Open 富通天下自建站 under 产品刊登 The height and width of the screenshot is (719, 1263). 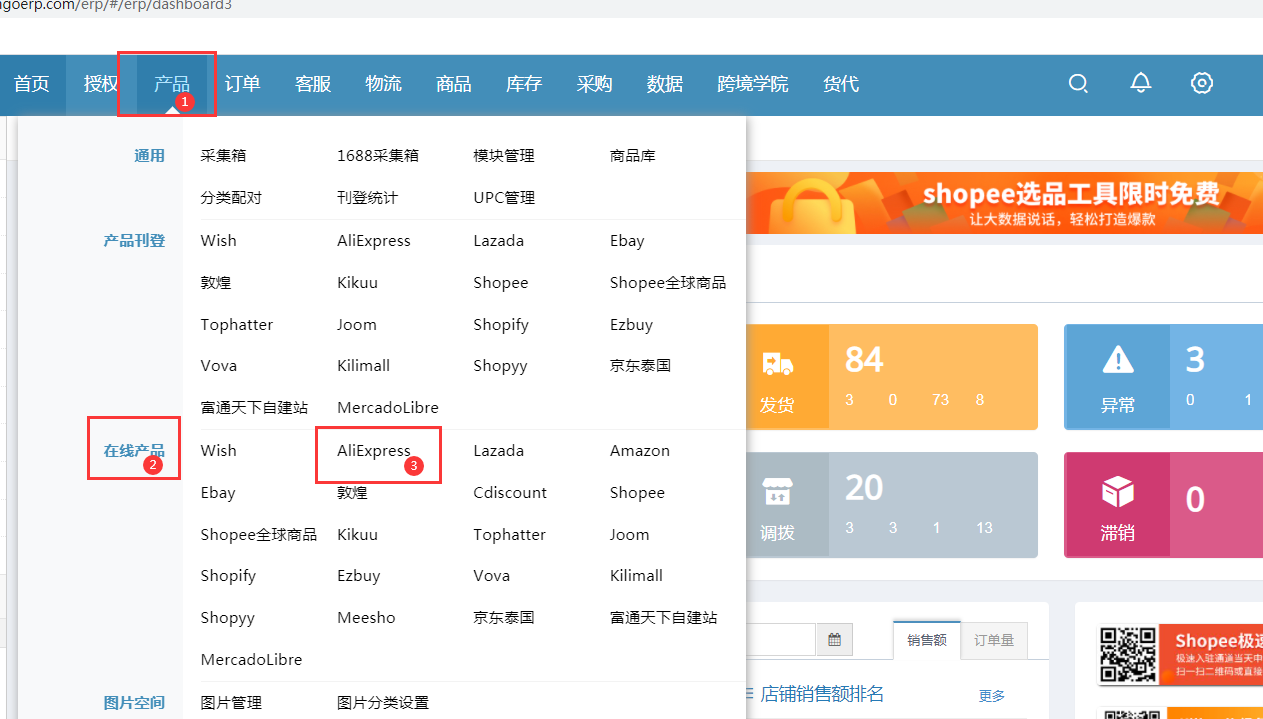[254, 408]
